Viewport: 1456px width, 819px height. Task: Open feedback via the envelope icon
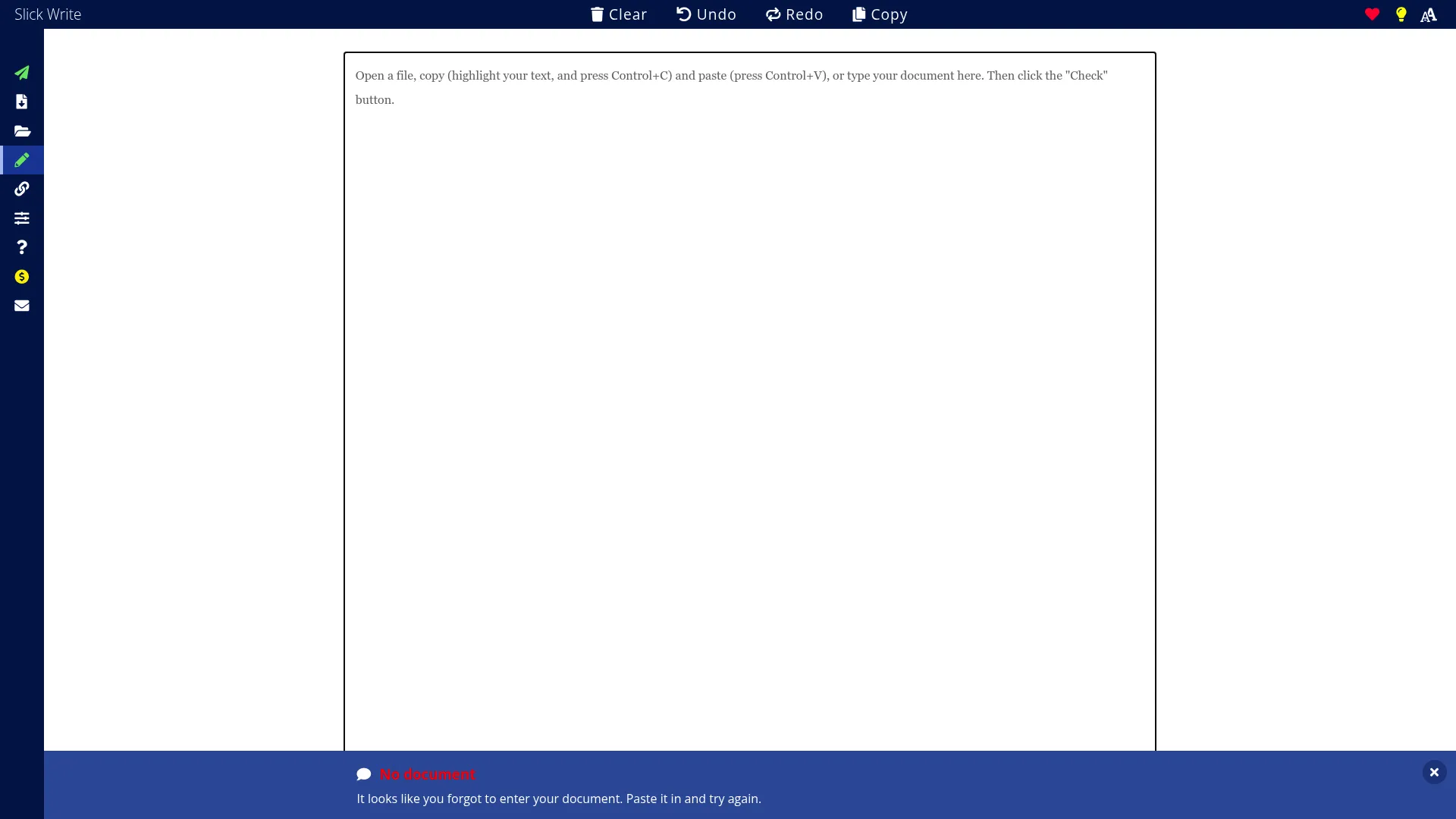(22, 305)
